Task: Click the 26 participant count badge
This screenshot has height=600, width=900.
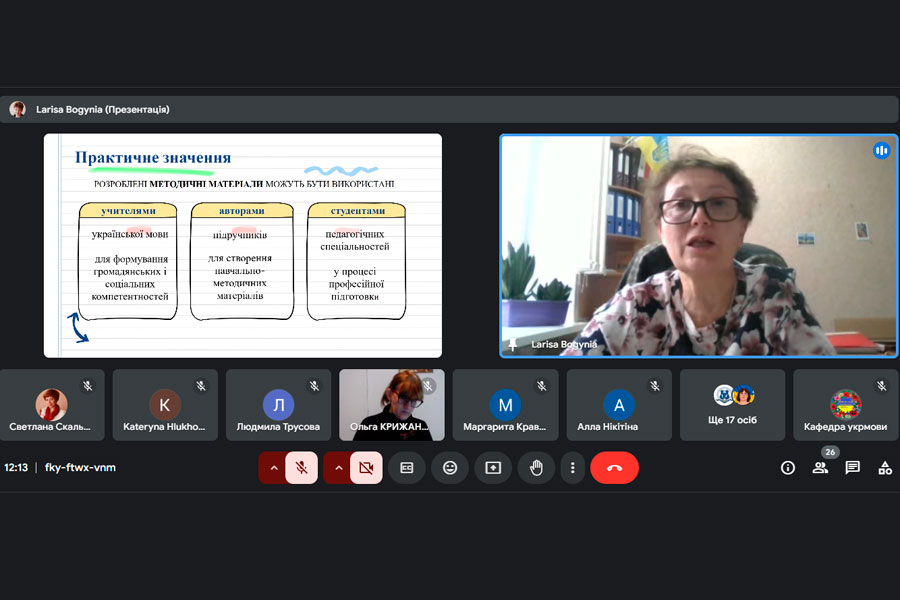Action: click(x=830, y=452)
